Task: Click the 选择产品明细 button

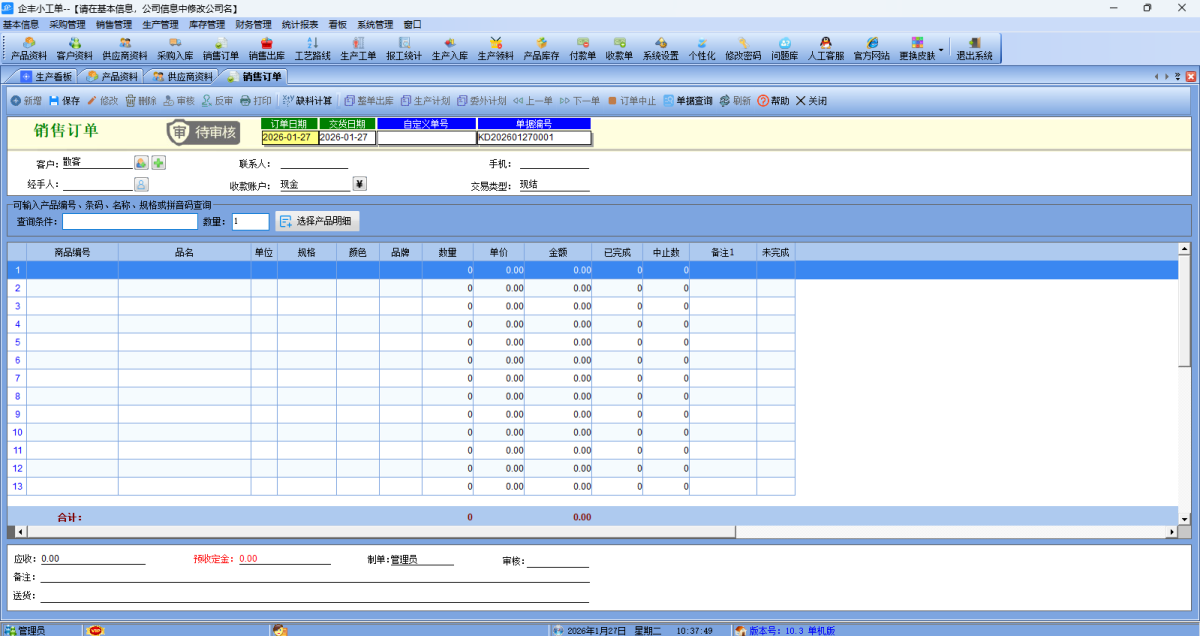Action: click(316, 221)
